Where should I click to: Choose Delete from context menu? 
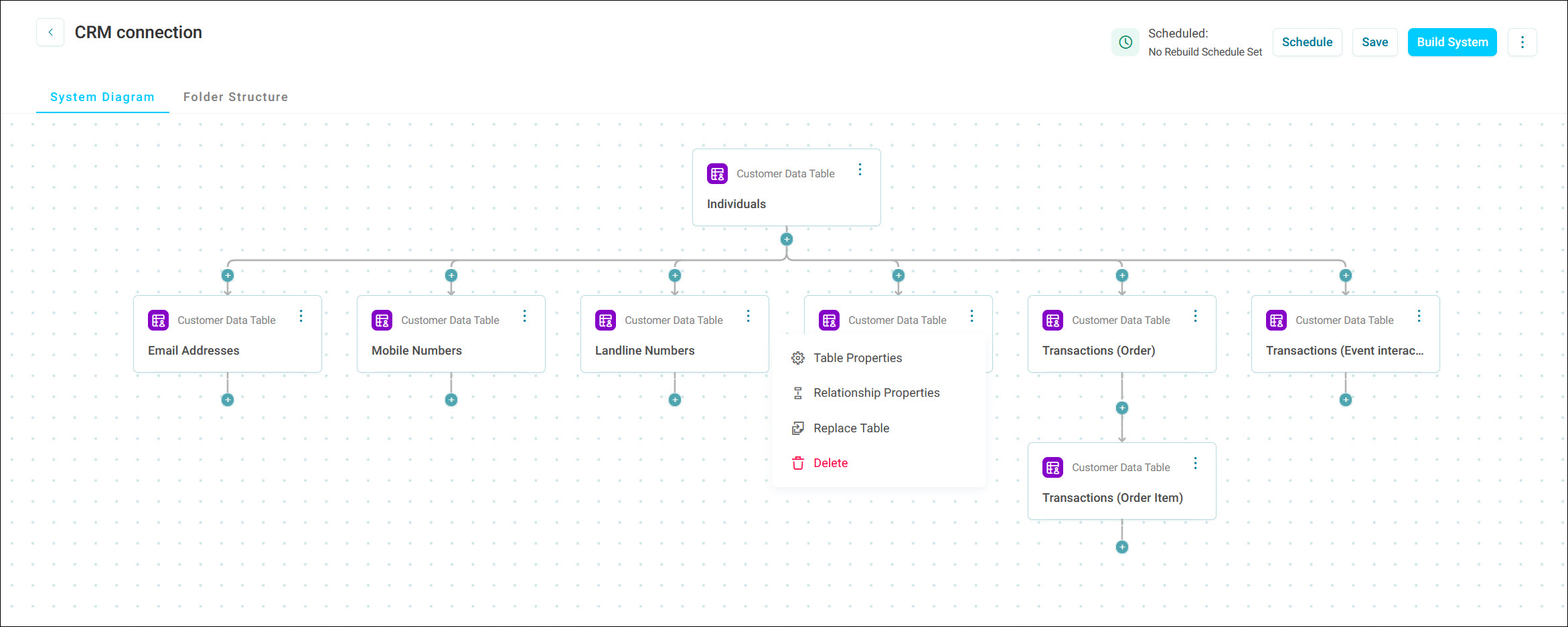[878, 463]
